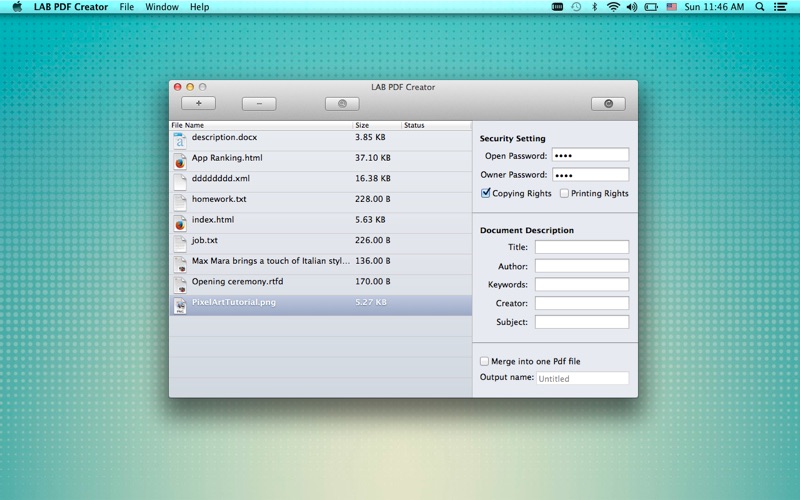
Task: Open Spotlight search in menu bar
Action: [760, 7]
